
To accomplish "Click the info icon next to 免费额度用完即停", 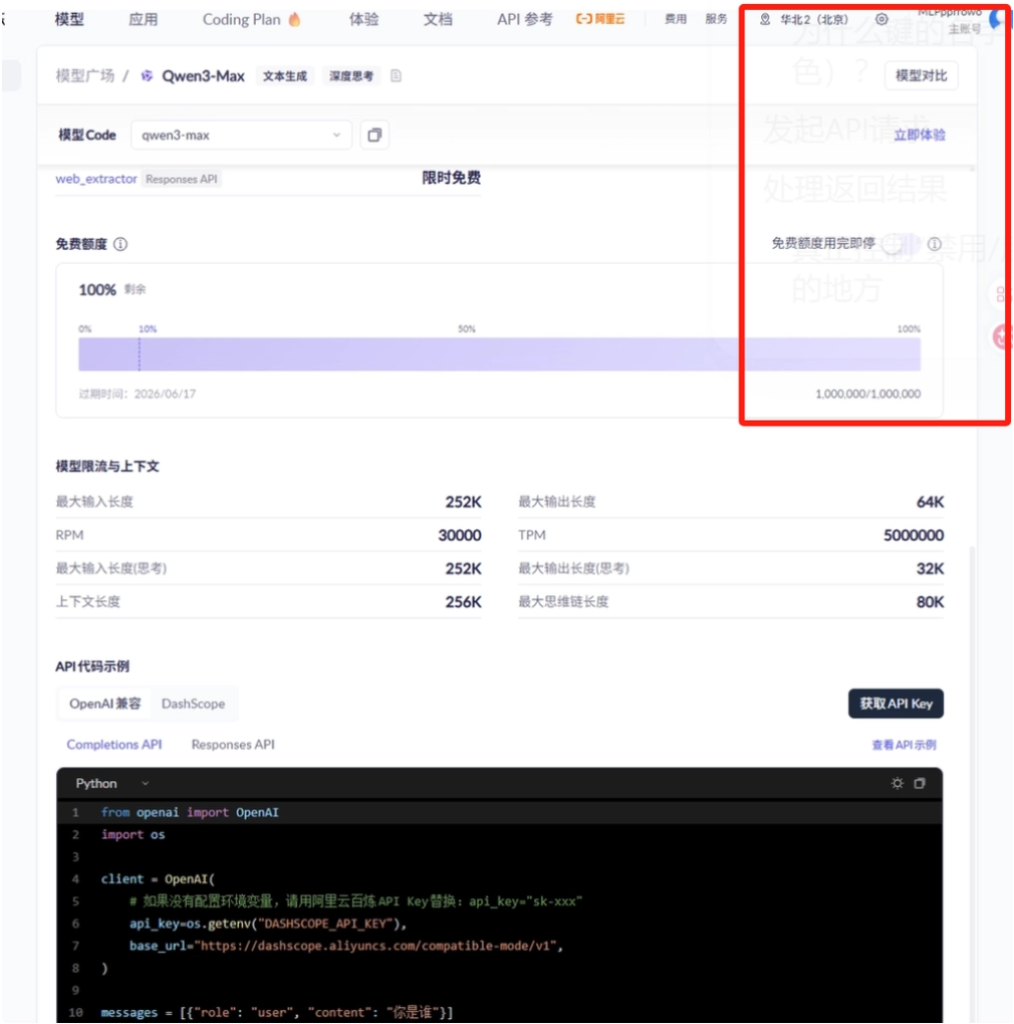I will coord(934,244).
